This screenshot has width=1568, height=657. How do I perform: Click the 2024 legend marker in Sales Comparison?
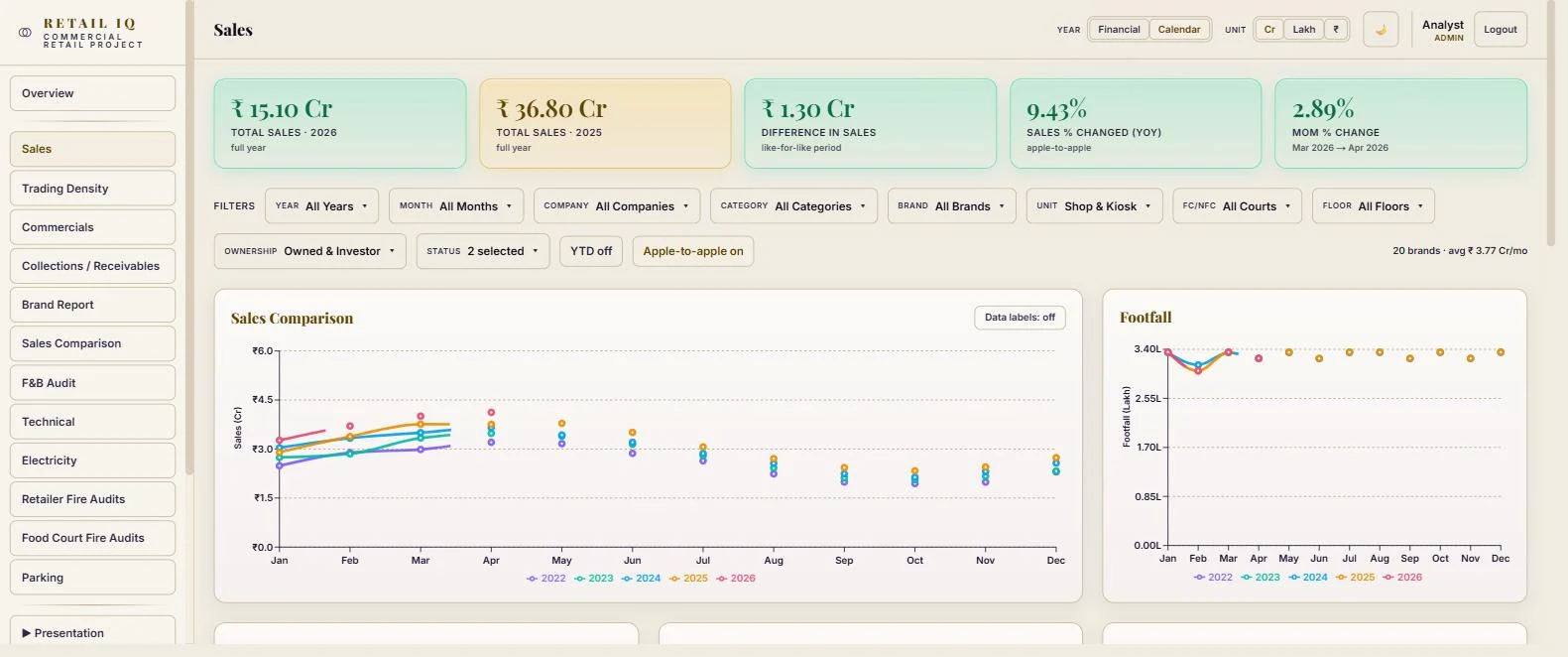(x=627, y=579)
